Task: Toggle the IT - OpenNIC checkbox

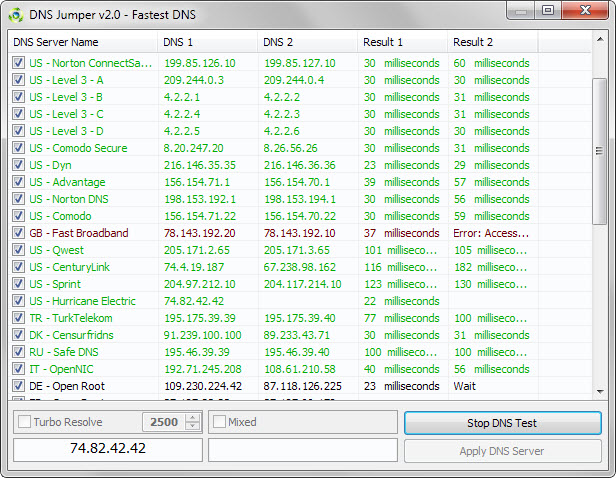Action: pos(18,369)
